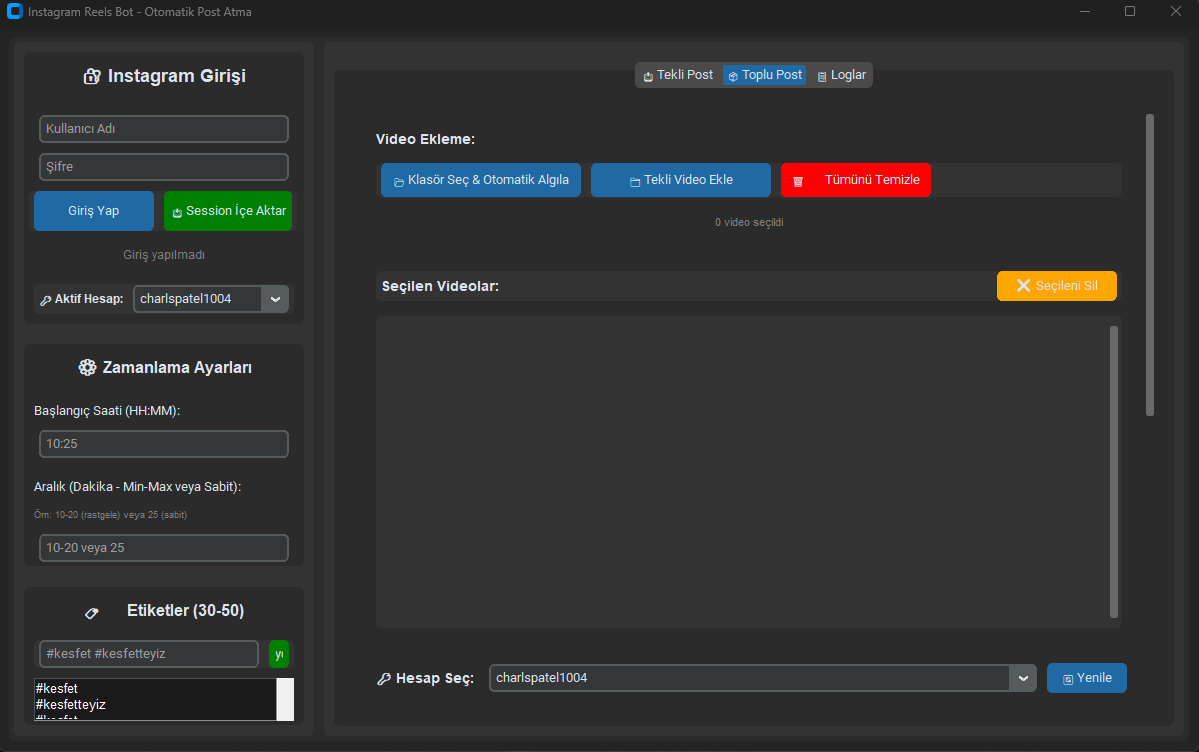Click the red Tümünü Temizle button
Image resolution: width=1199 pixels, height=752 pixels.
click(855, 180)
